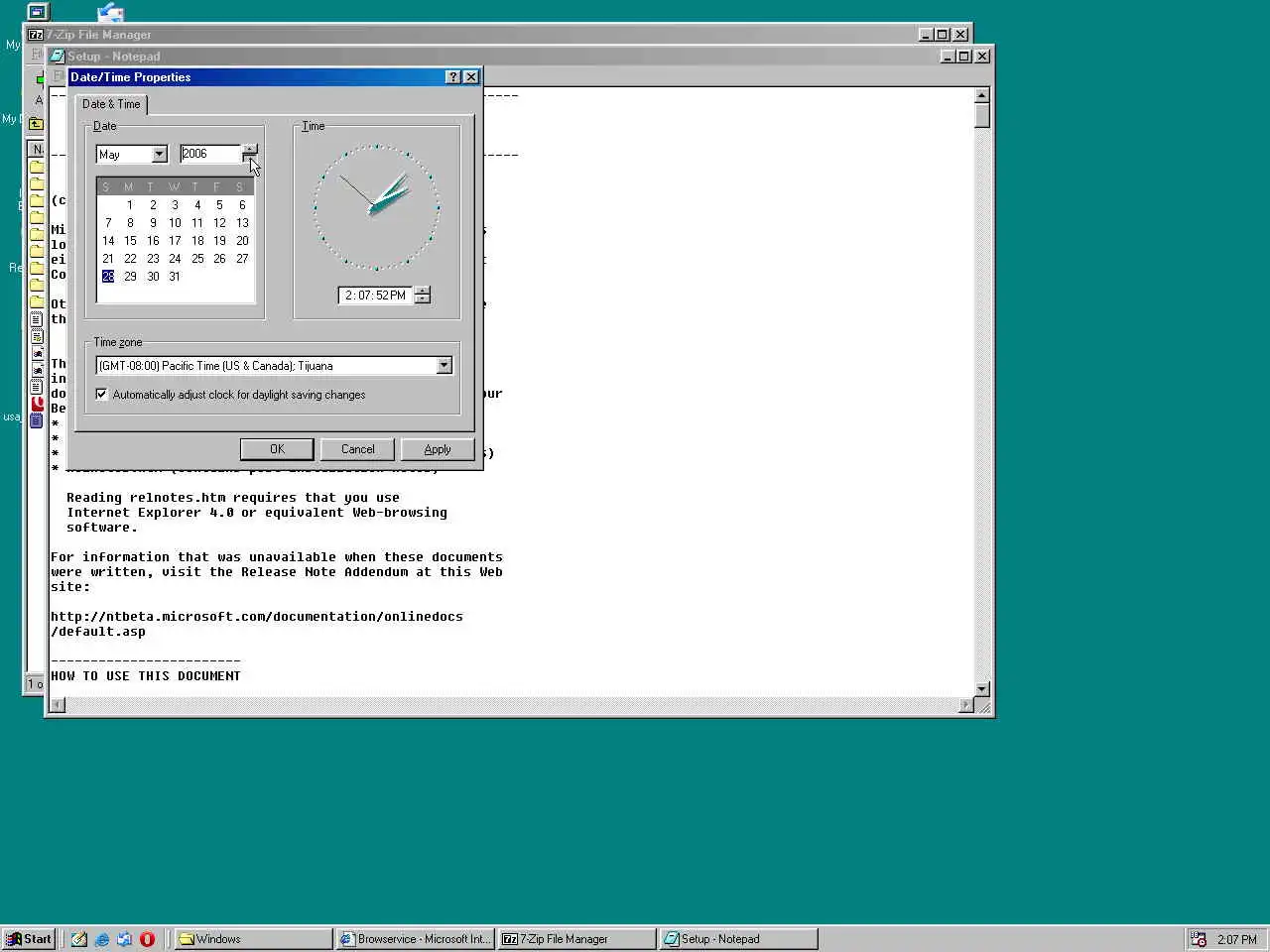Select highlighted day 28 in the calendar
1270x952 pixels.
pos(108,277)
